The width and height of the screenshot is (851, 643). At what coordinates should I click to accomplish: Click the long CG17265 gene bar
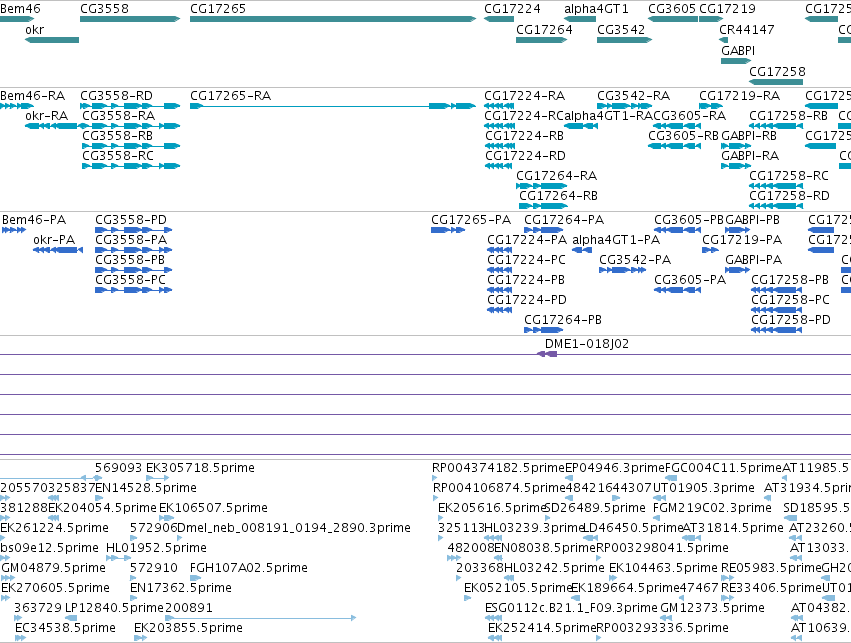coord(333,19)
